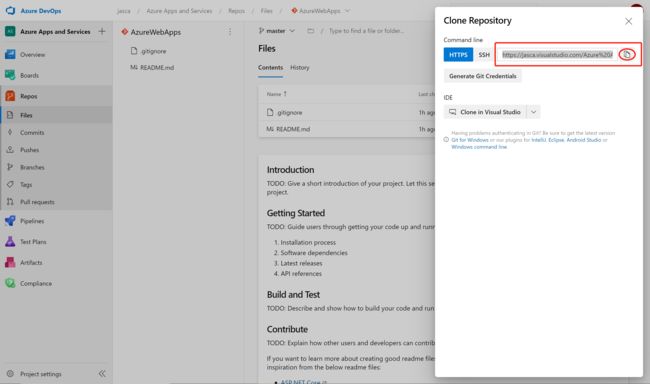Click the folder icon in path bar
This screenshot has width=650, height=384.
click(x=310, y=31)
